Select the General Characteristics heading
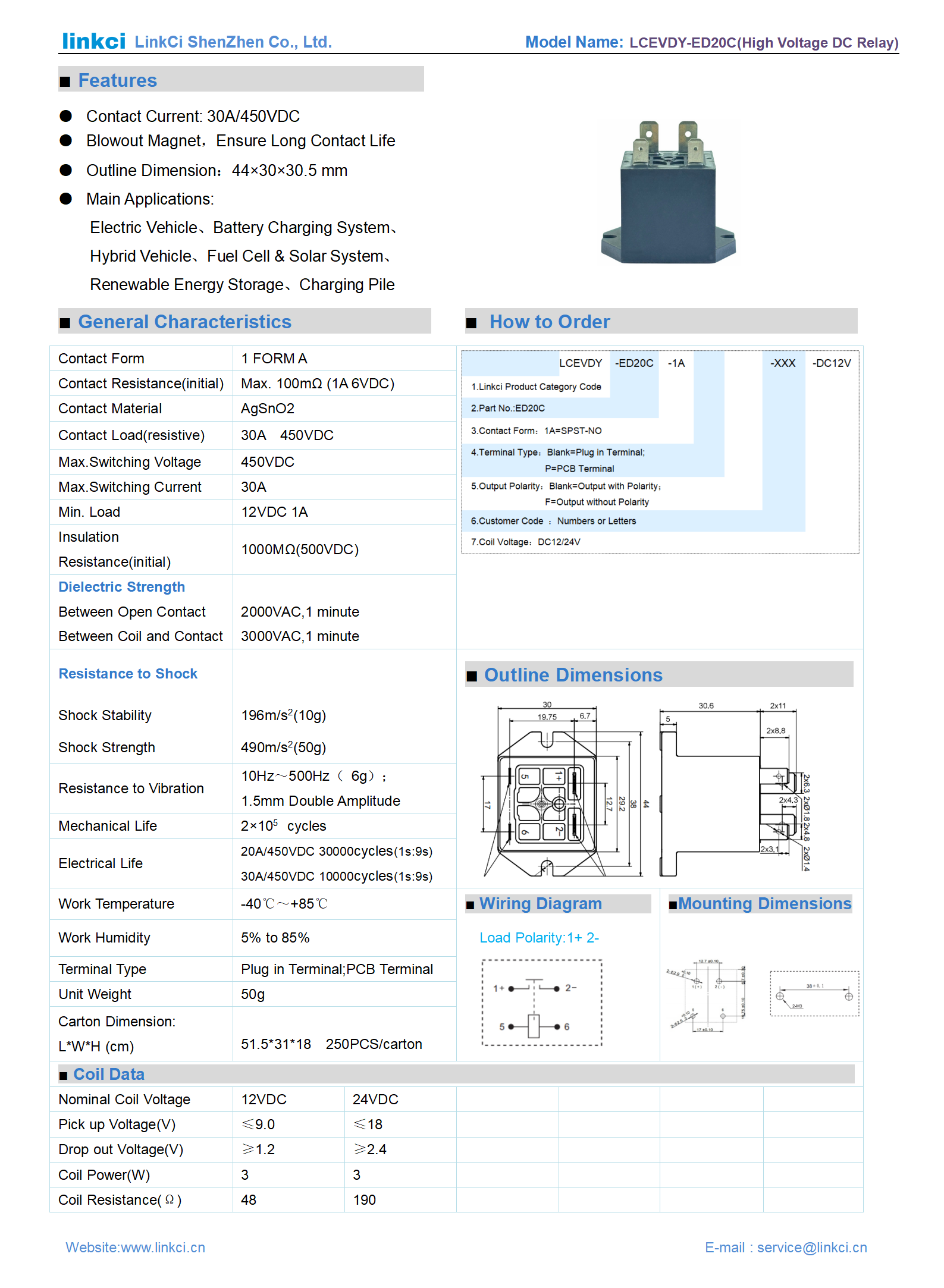The width and height of the screenshot is (944, 1288). (x=184, y=322)
